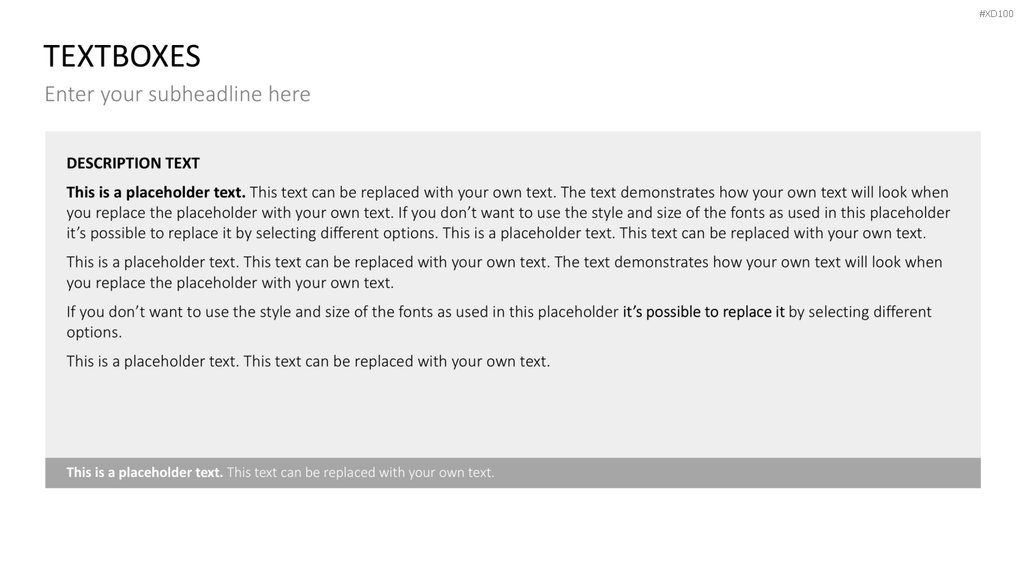Select the bold 'This is a placeholder text.' opening phrase
This screenshot has height=576, width=1024.
point(156,193)
